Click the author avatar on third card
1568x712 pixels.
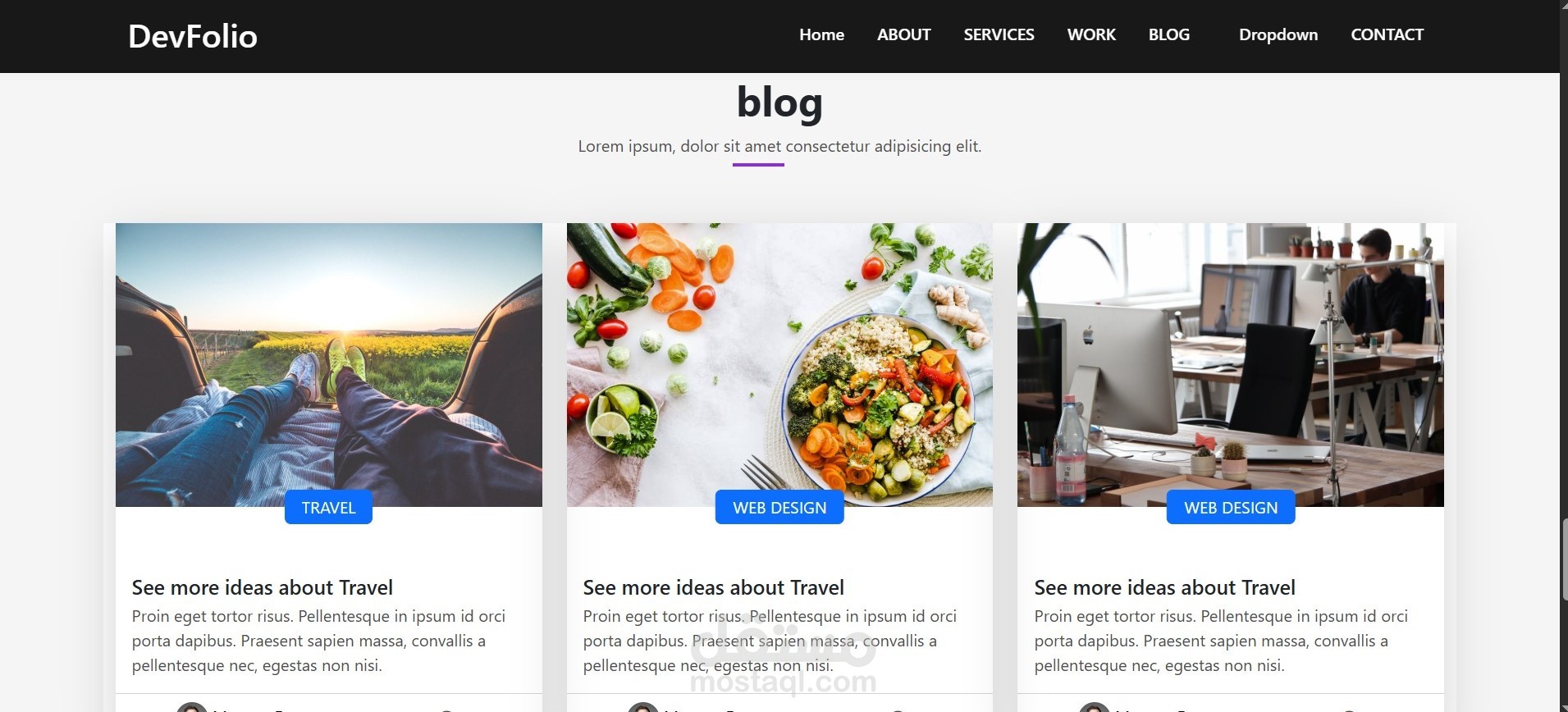click(x=1095, y=707)
